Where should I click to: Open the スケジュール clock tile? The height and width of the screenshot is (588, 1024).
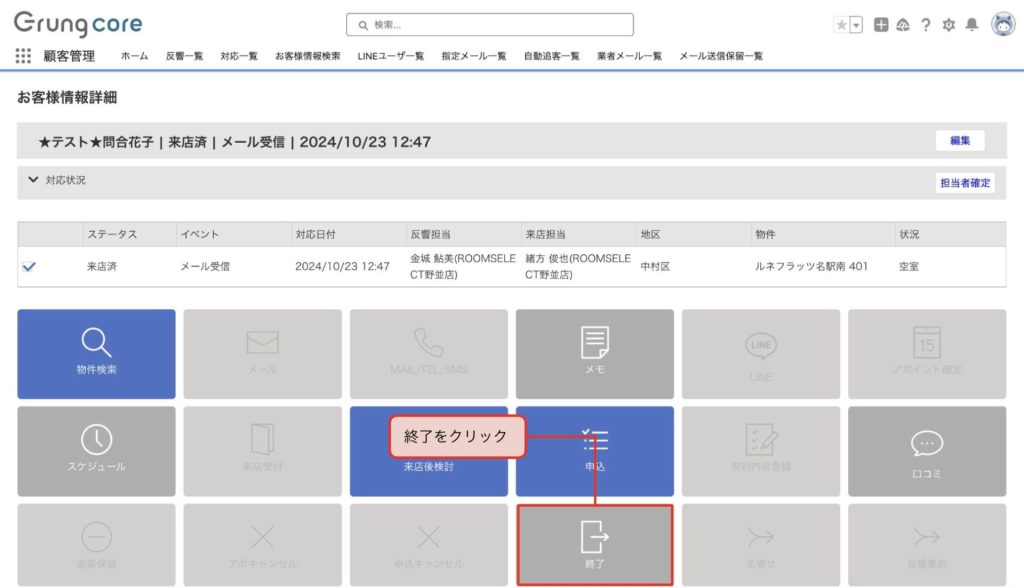(96, 451)
